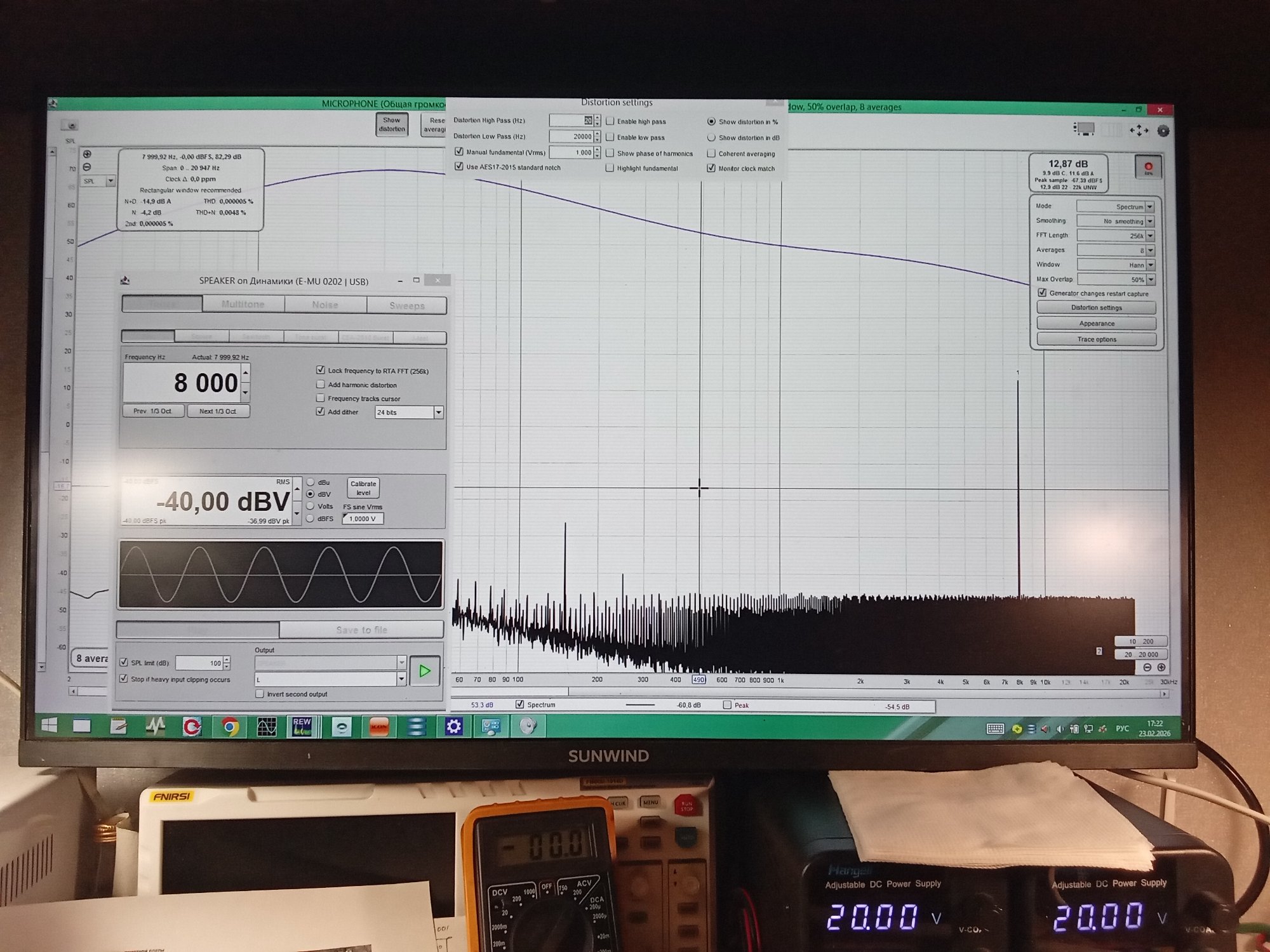The width and height of the screenshot is (1270, 952).
Task: Switch to the Multitone generator tab
Action: pyautogui.click(x=243, y=305)
